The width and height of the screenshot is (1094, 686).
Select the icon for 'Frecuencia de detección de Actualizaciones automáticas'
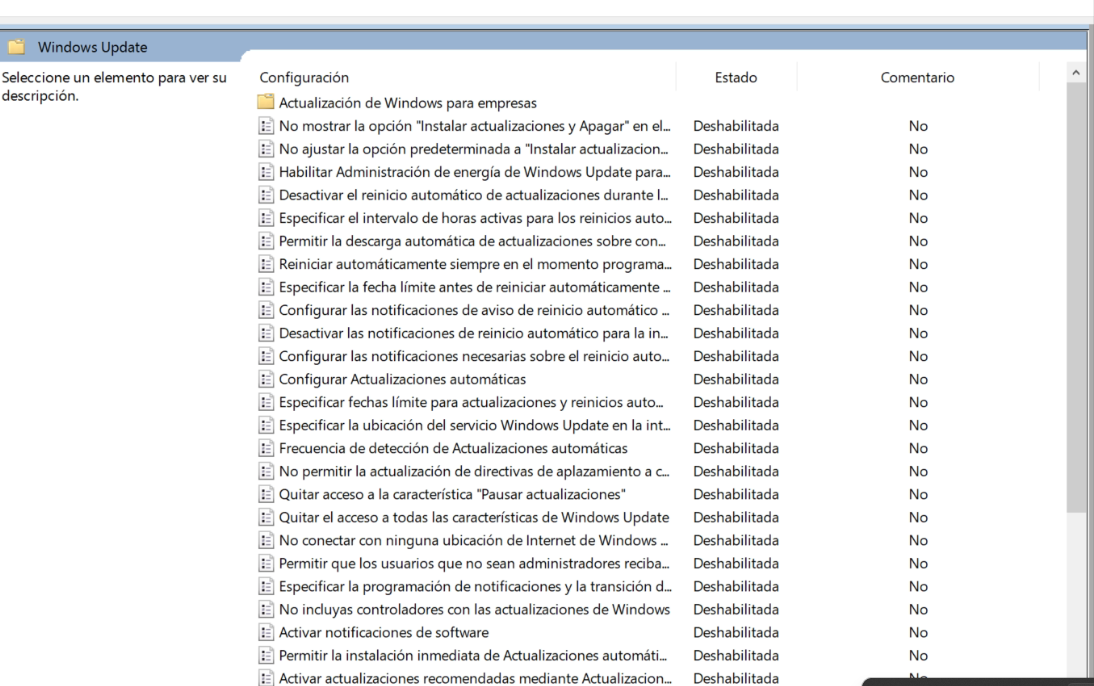(267, 448)
